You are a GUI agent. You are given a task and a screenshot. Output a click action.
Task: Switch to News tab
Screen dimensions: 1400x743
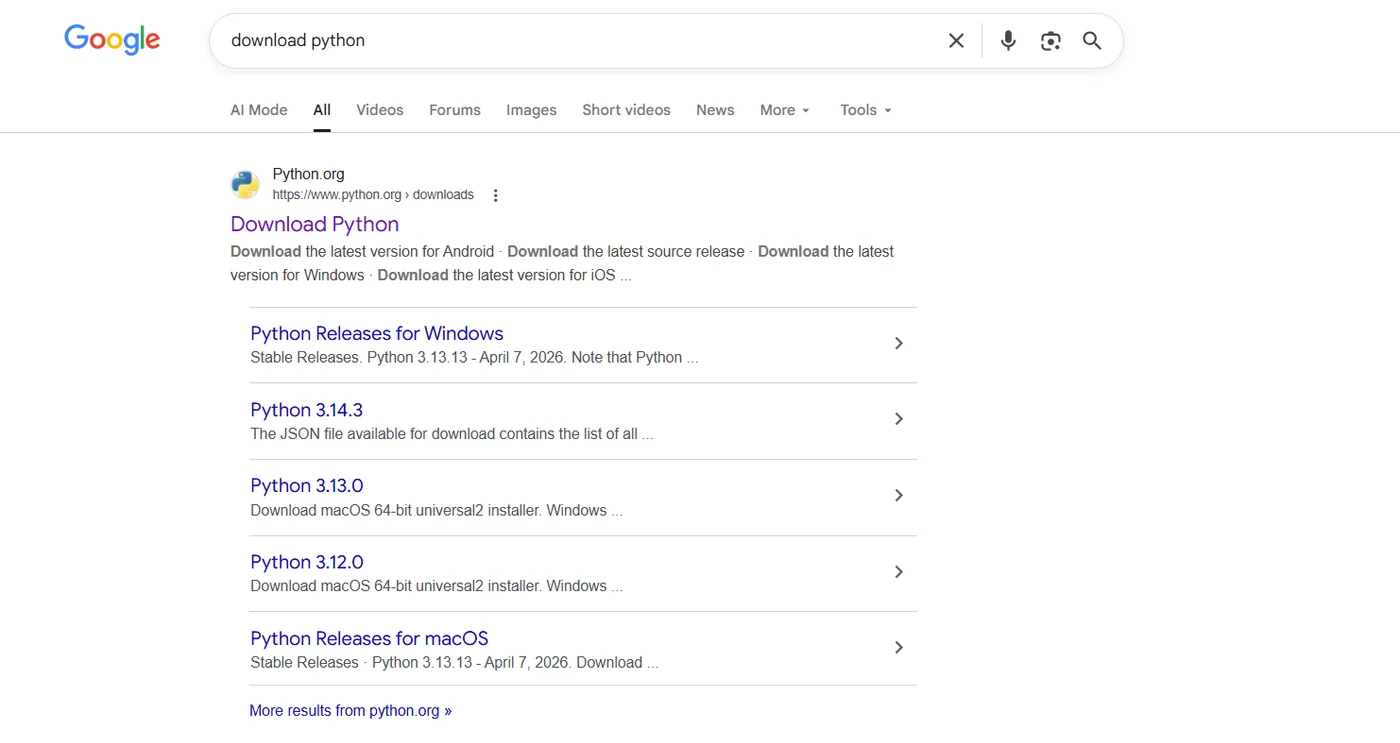[715, 110]
